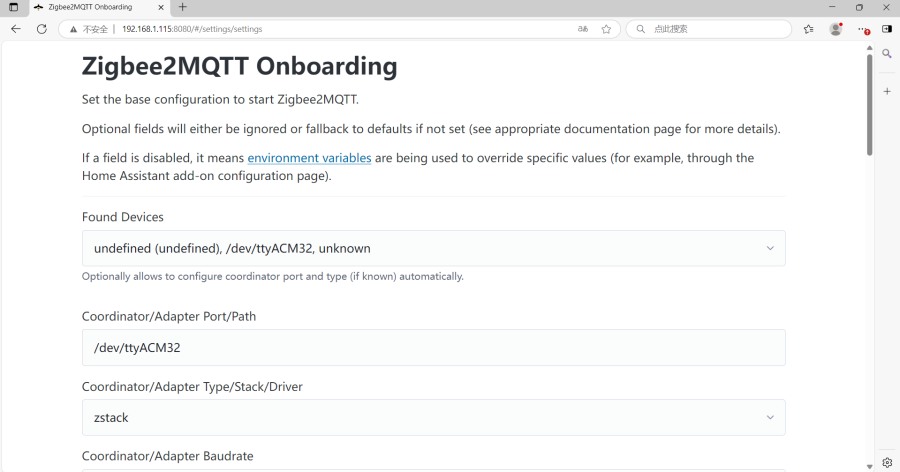Expand the zstack adapter type dropdown

tap(433, 417)
